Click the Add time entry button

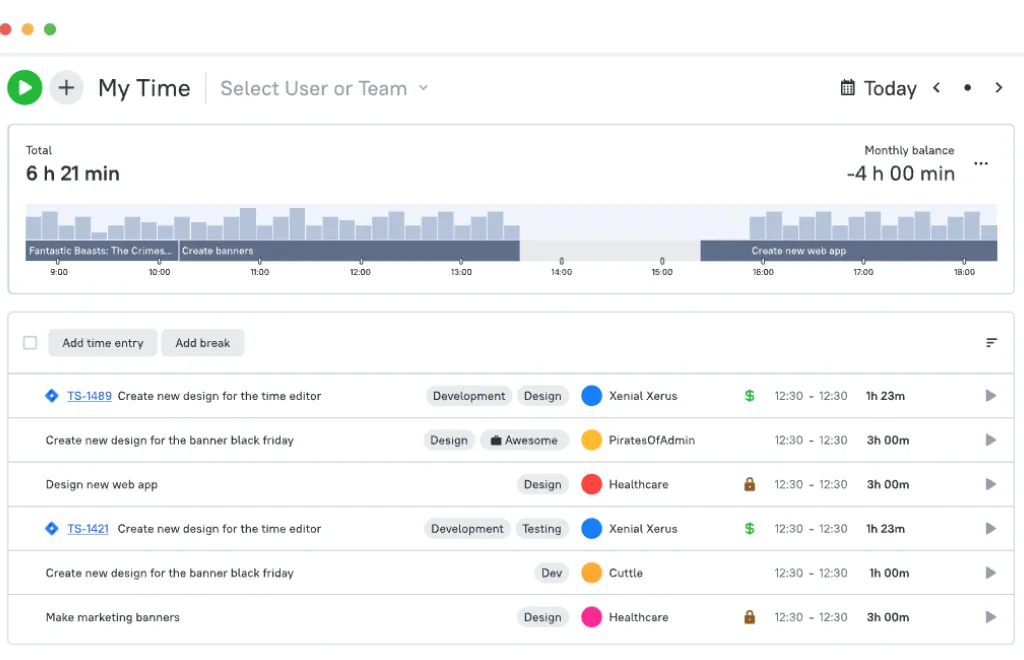click(103, 343)
